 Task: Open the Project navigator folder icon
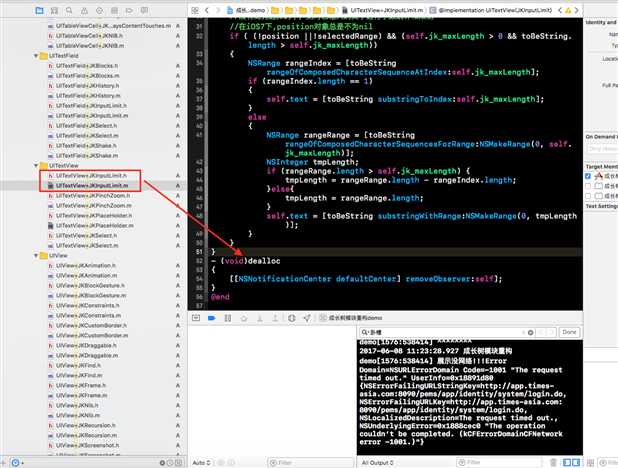[39, 11]
